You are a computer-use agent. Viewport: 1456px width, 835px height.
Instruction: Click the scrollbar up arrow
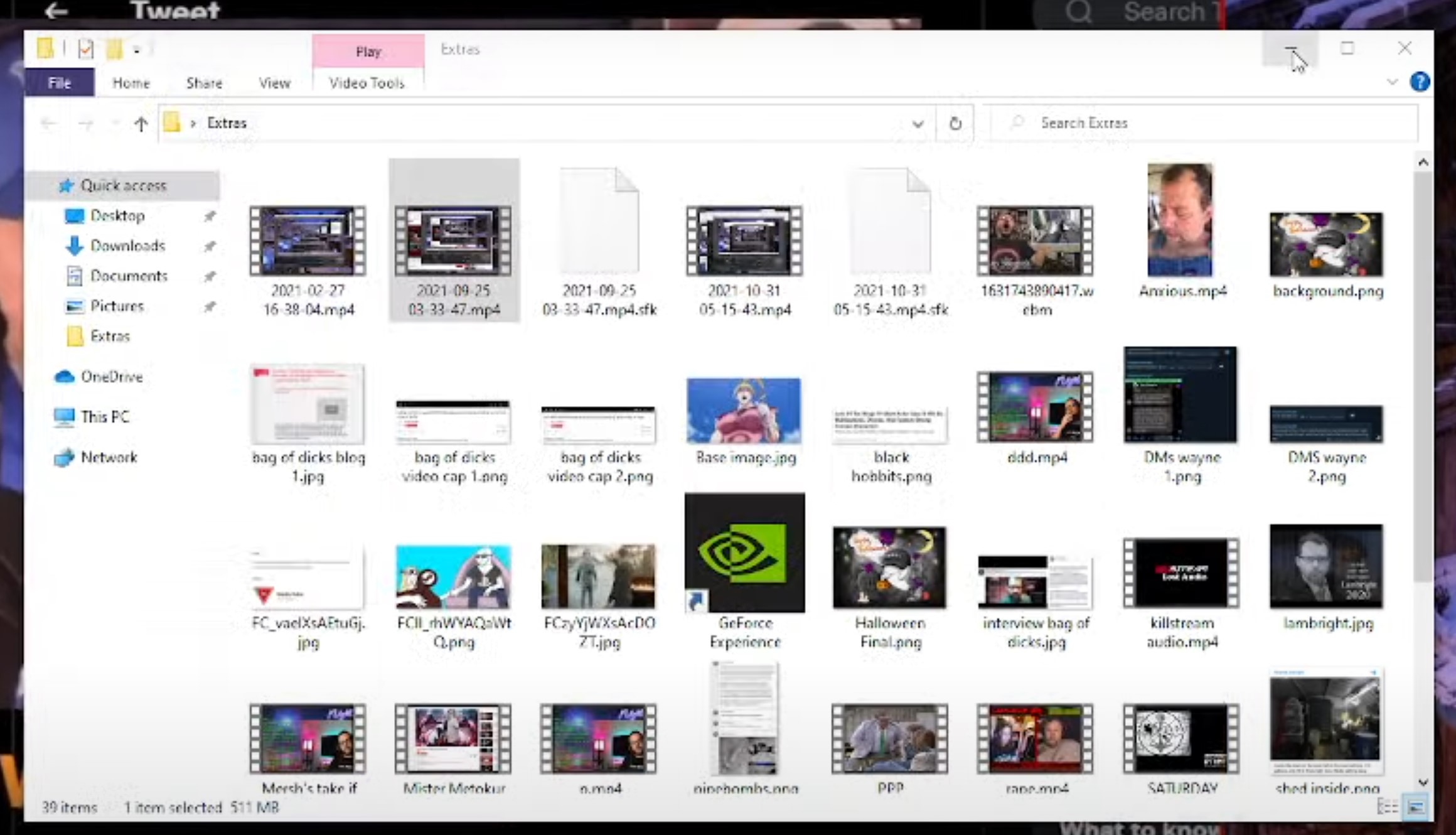pos(1423,163)
